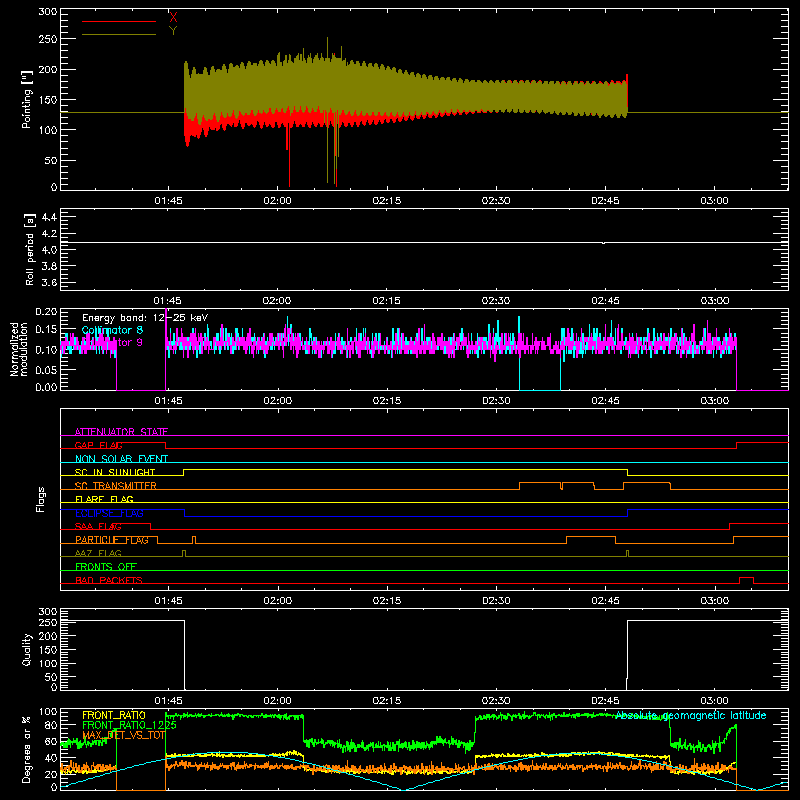Viewport: 800px width, 800px height.
Task: Select the PARTICLE_FLAG label
Action: point(112,540)
